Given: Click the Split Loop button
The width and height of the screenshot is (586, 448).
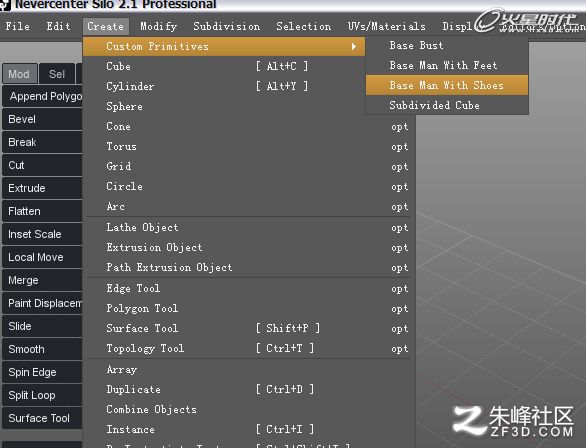Looking at the screenshot, I should point(42,395).
